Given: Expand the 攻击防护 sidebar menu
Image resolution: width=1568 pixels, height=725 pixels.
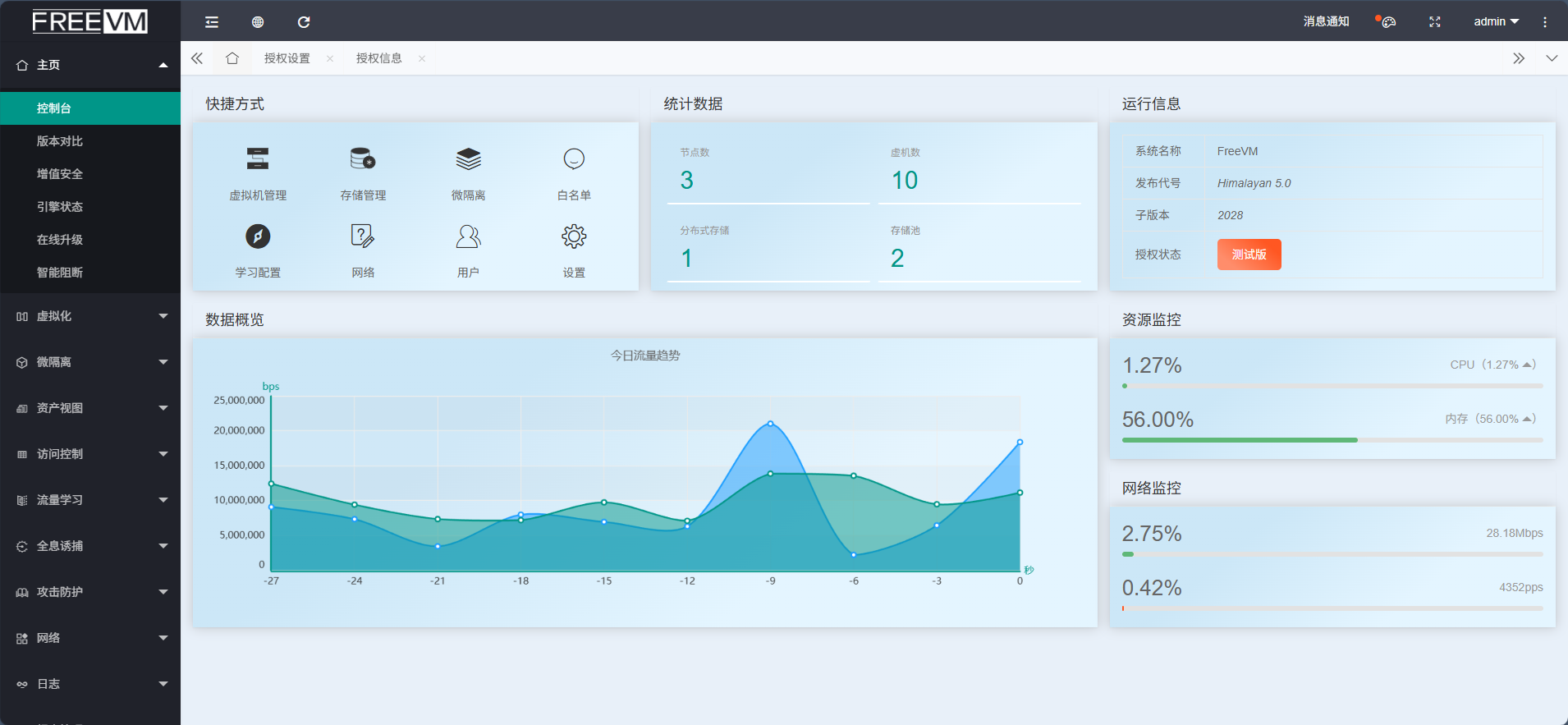Looking at the screenshot, I should click(90, 592).
